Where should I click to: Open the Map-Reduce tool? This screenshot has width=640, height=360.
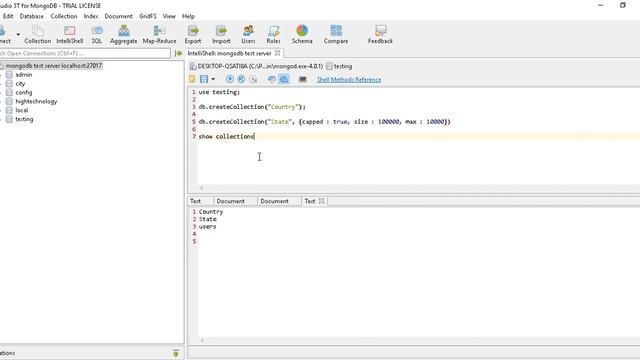[x=159, y=34]
